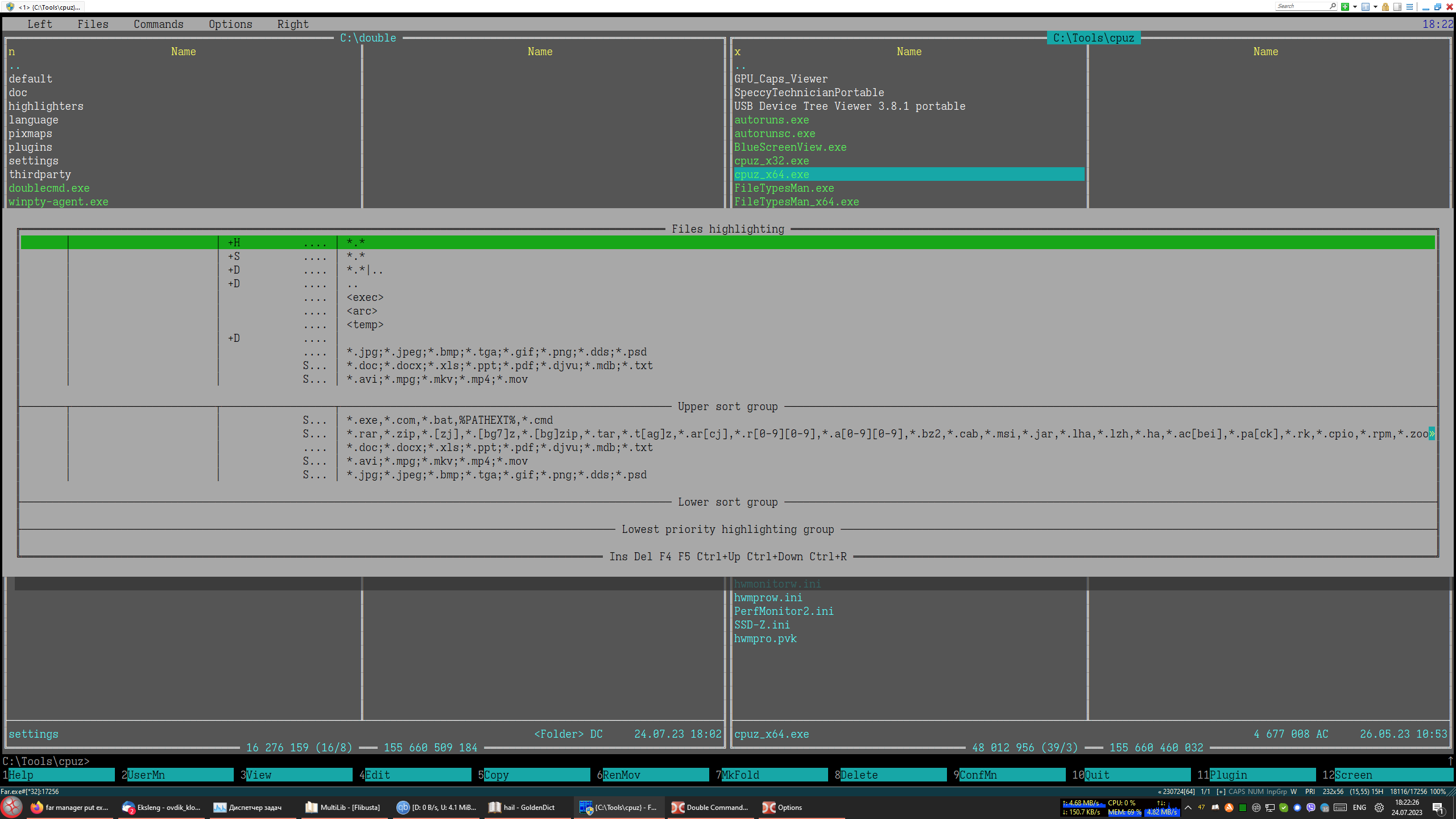Click the green antivirus checkmark tray icon

[1284, 807]
